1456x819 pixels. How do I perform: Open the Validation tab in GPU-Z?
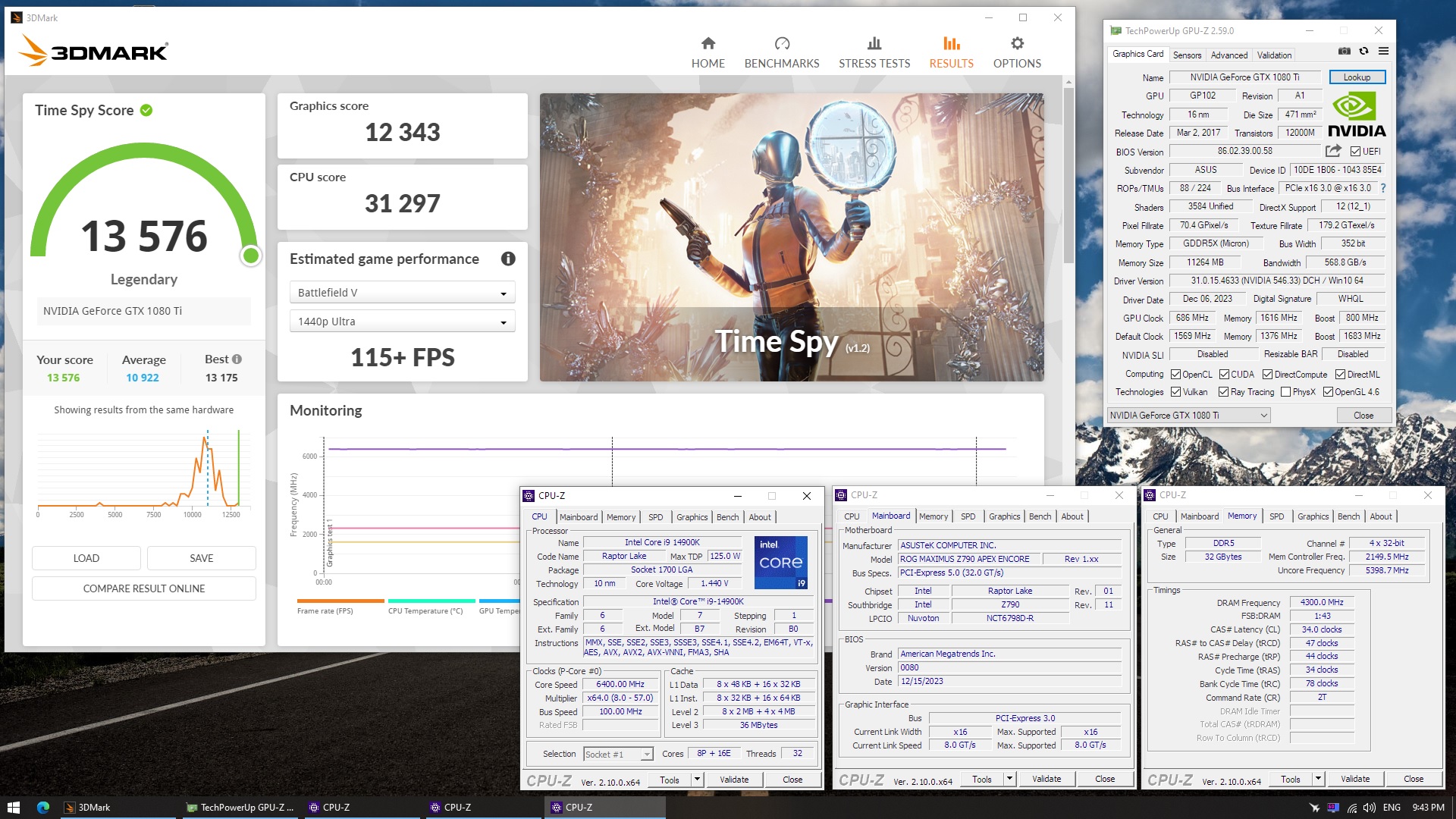1274,55
